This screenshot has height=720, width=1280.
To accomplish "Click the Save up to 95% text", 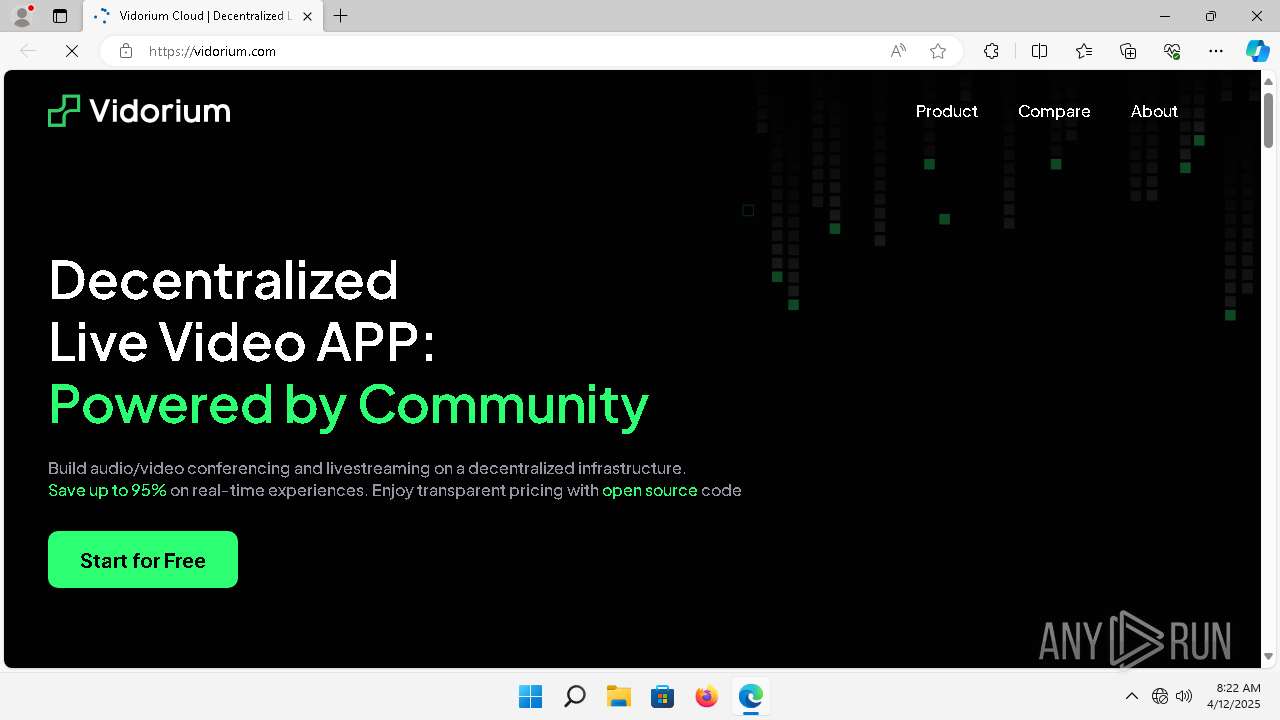I will click(x=107, y=490).
